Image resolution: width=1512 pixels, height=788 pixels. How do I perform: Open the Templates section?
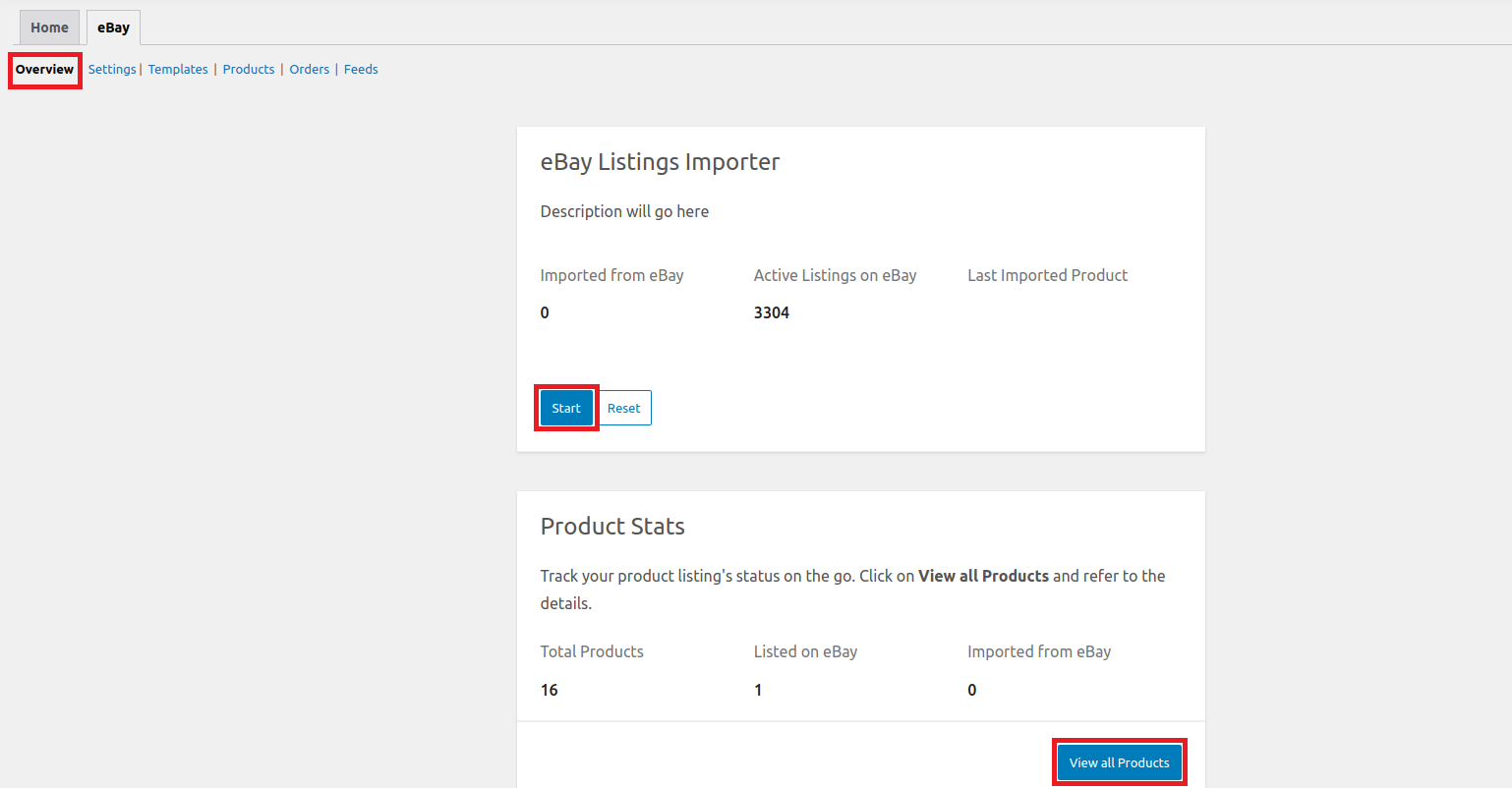point(178,70)
